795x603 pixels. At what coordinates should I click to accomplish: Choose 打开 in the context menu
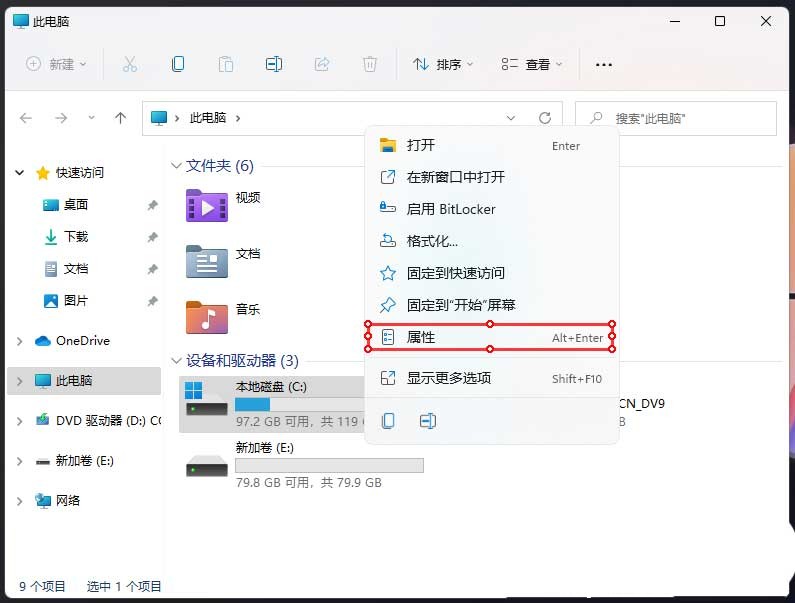pos(491,146)
